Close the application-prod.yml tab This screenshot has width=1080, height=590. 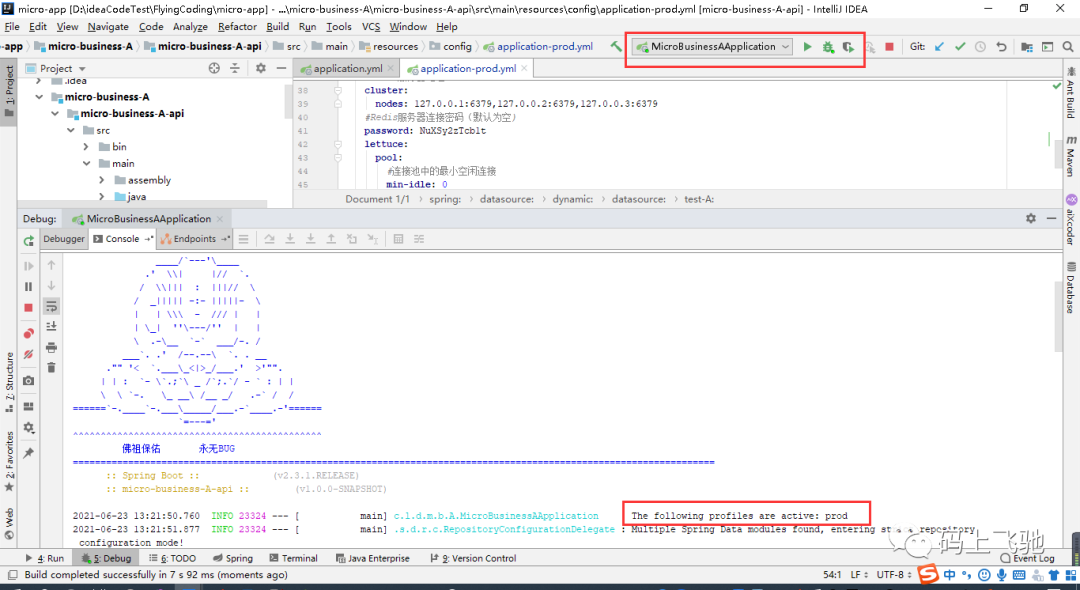coord(524,68)
